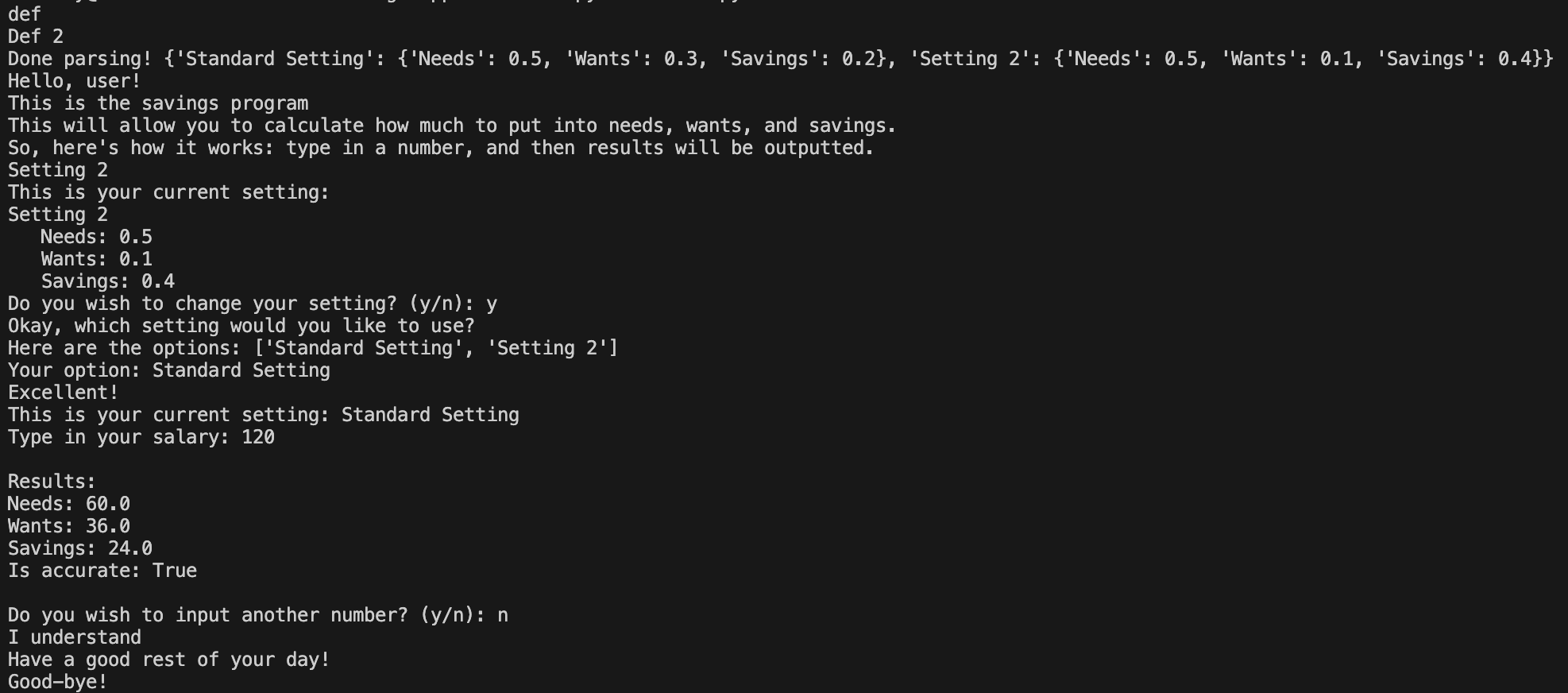Screen dimensions: 1568x693
Task: Click the 'Hello, user!' greeting text
Action: point(75,81)
